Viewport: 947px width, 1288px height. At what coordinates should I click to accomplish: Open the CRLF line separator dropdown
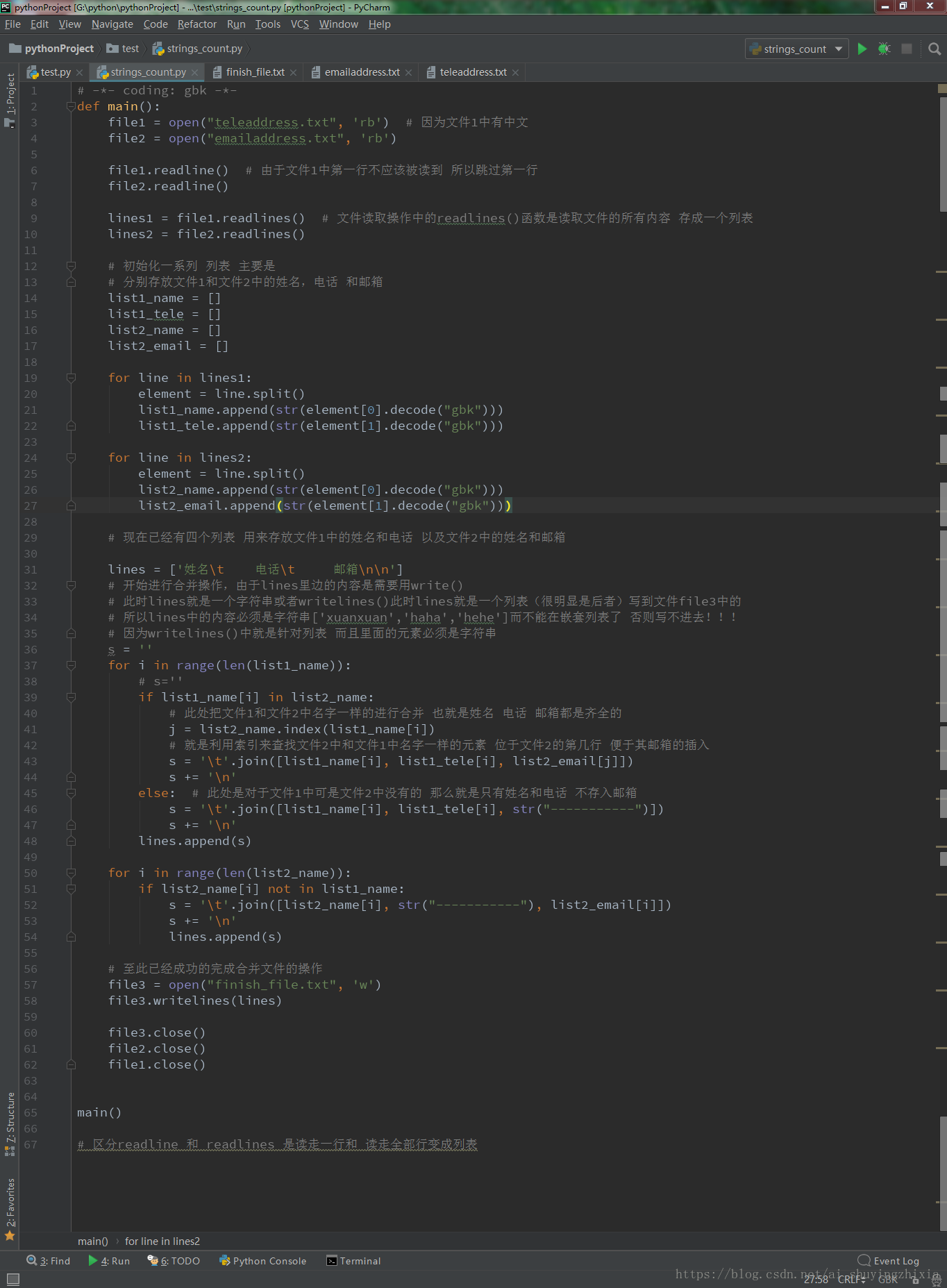coord(851,1280)
